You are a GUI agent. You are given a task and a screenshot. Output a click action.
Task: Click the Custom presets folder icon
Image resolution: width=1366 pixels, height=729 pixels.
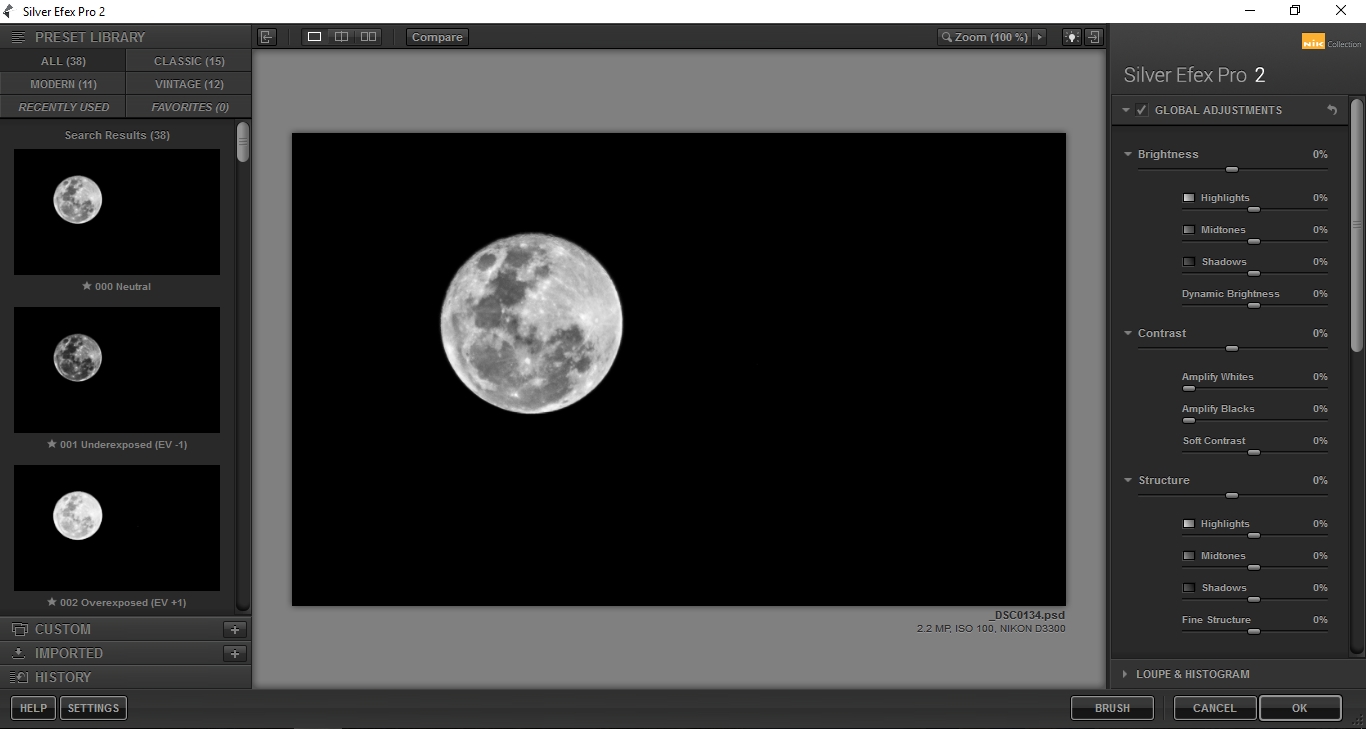pyautogui.click(x=19, y=629)
